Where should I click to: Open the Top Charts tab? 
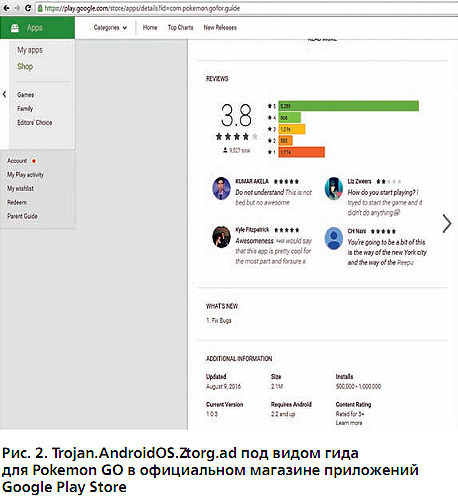(180, 28)
